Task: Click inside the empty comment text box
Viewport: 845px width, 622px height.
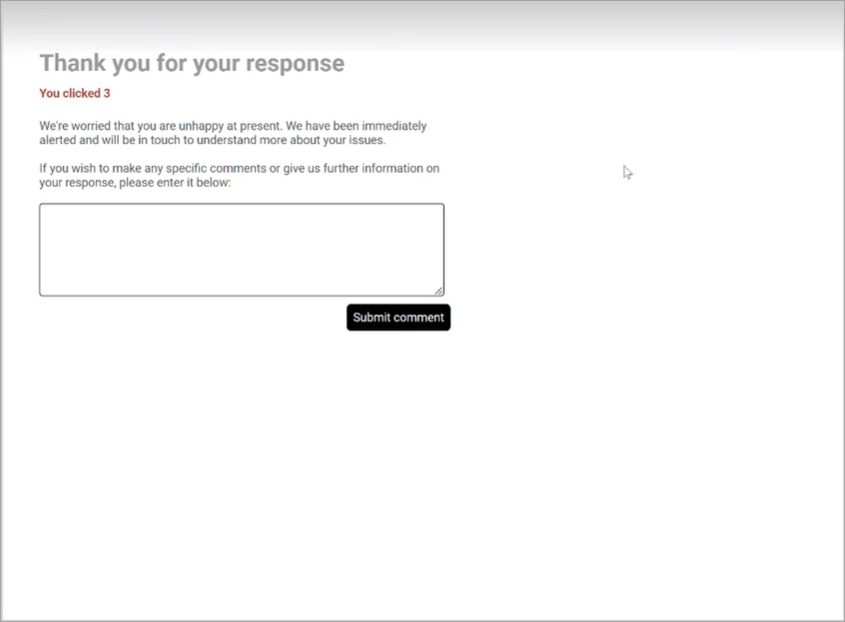Action: (241, 249)
